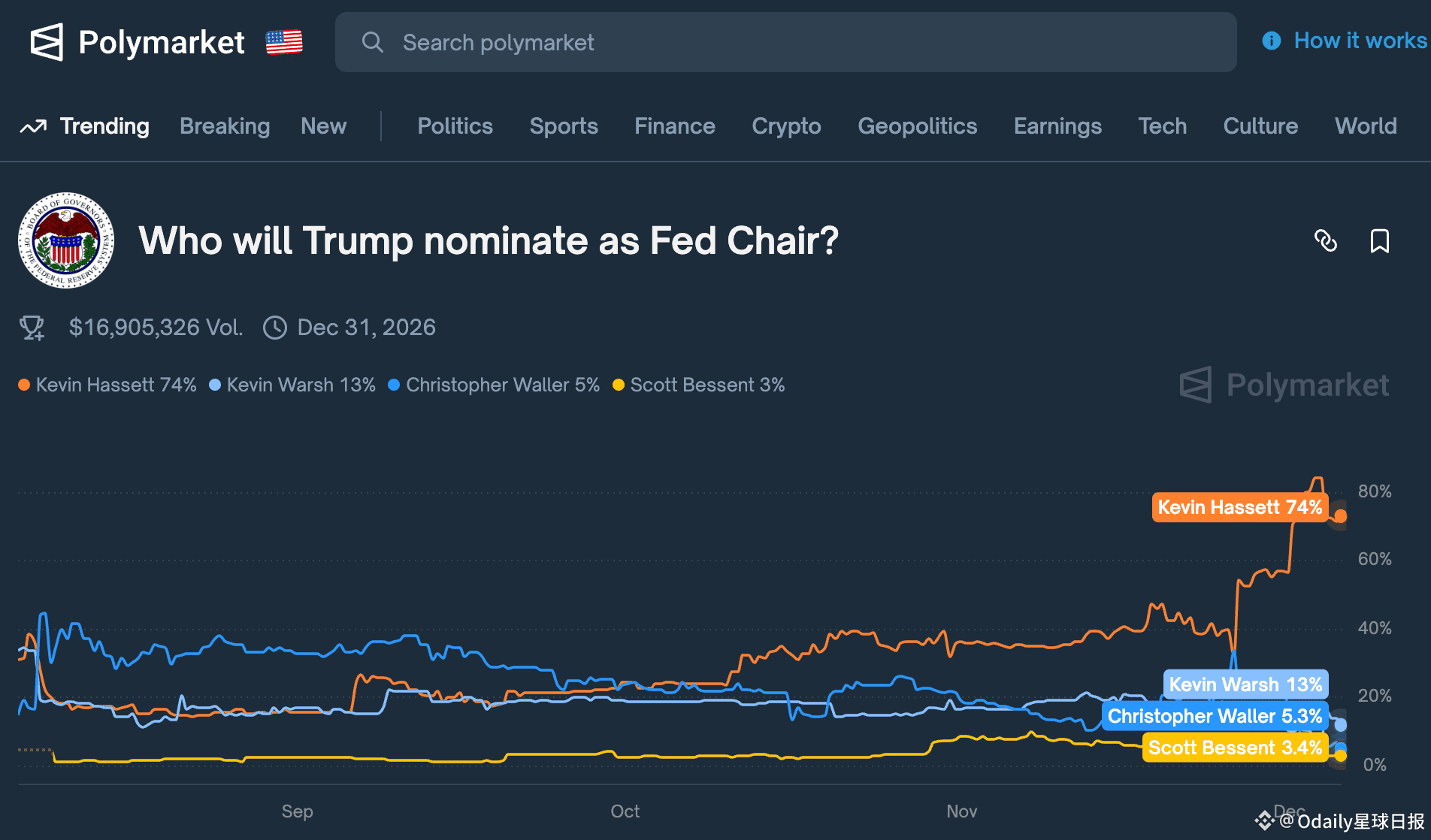Viewport: 1431px width, 840px height.
Task: Bookmark the Fed Chair market
Action: click(1379, 240)
